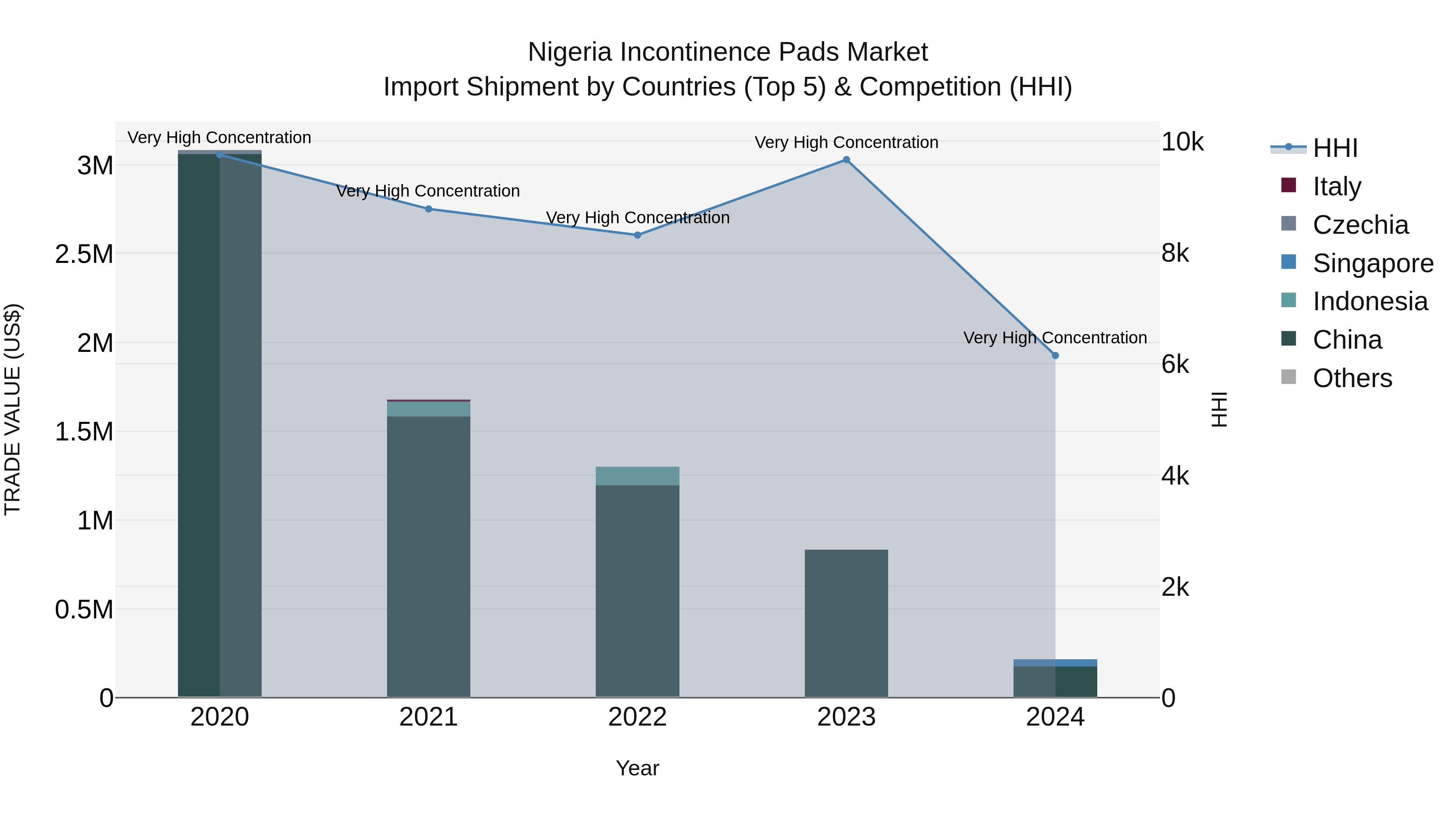The width and height of the screenshot is (1456, 819).
Task: Click the 2024 China bar segment
Action: [1055, 681]
